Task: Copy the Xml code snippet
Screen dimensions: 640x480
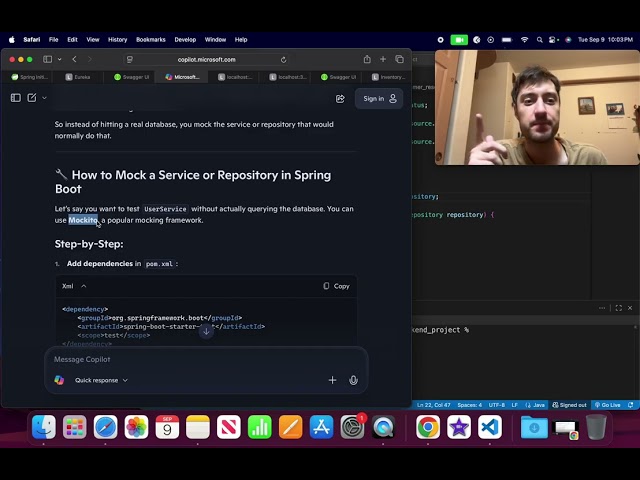Action: 336,286
